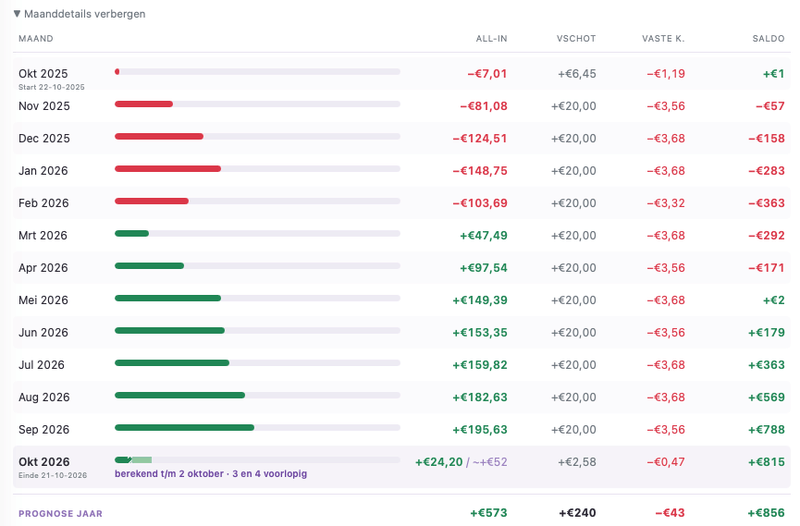Viewport: 800px width, 526px height.
Task: Click the Okt 2026 partial progress bar
Action: click(x=133, y=460)
